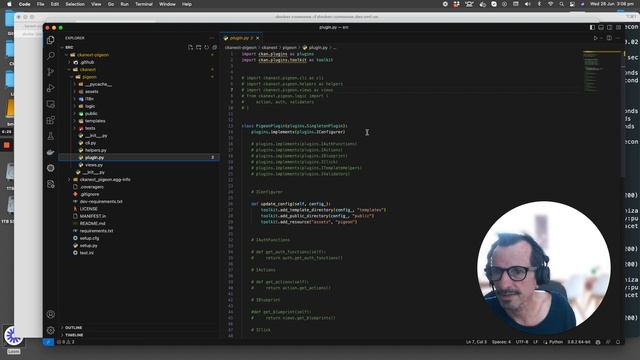Select the 3.8.2 64-bit interpreter
640x360 pixels.
click(x=579, y=342)
